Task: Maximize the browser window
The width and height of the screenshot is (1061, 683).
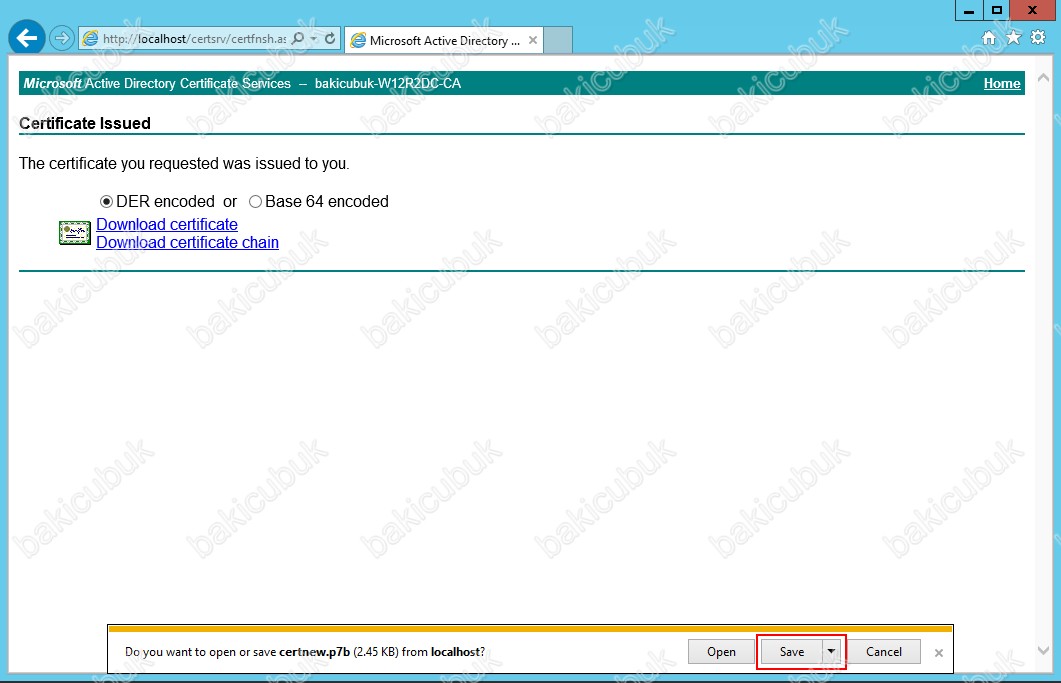Action: (996, 10)
